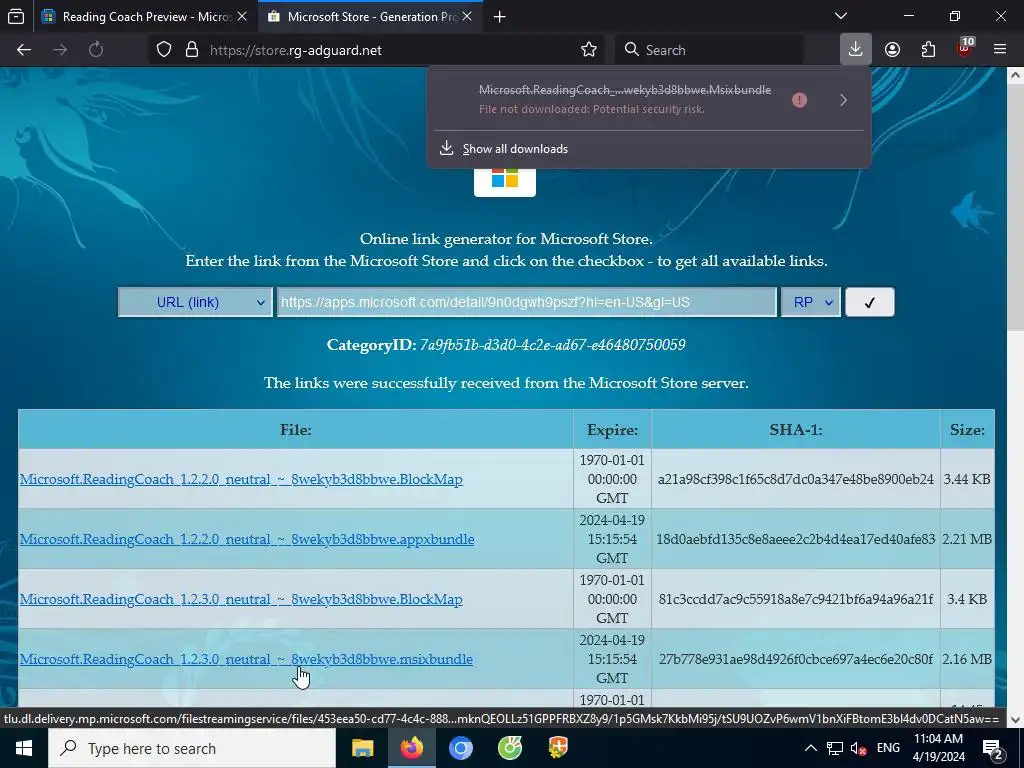1024x768 pixels.
Task: Click the uBlock Origin icon with badge 10
Action: 965,48
